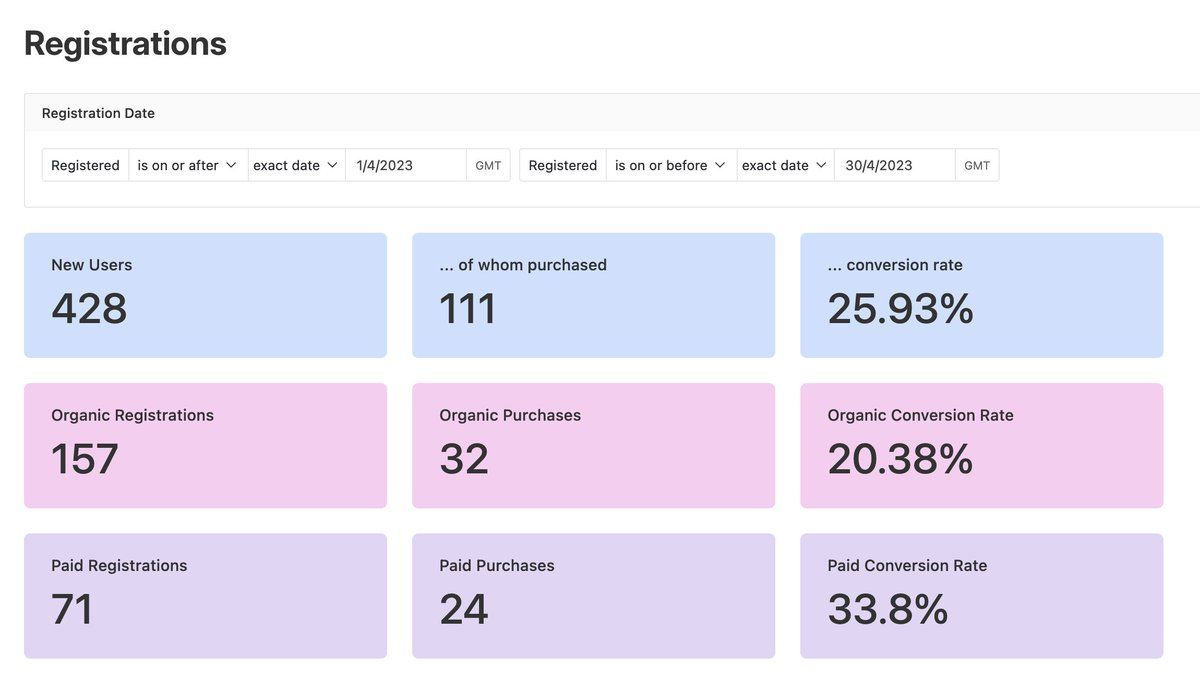Click the conversion rate card showing 25.93%
The image size is (1200, 690).
pyautogui.click(x=981, y=295)
